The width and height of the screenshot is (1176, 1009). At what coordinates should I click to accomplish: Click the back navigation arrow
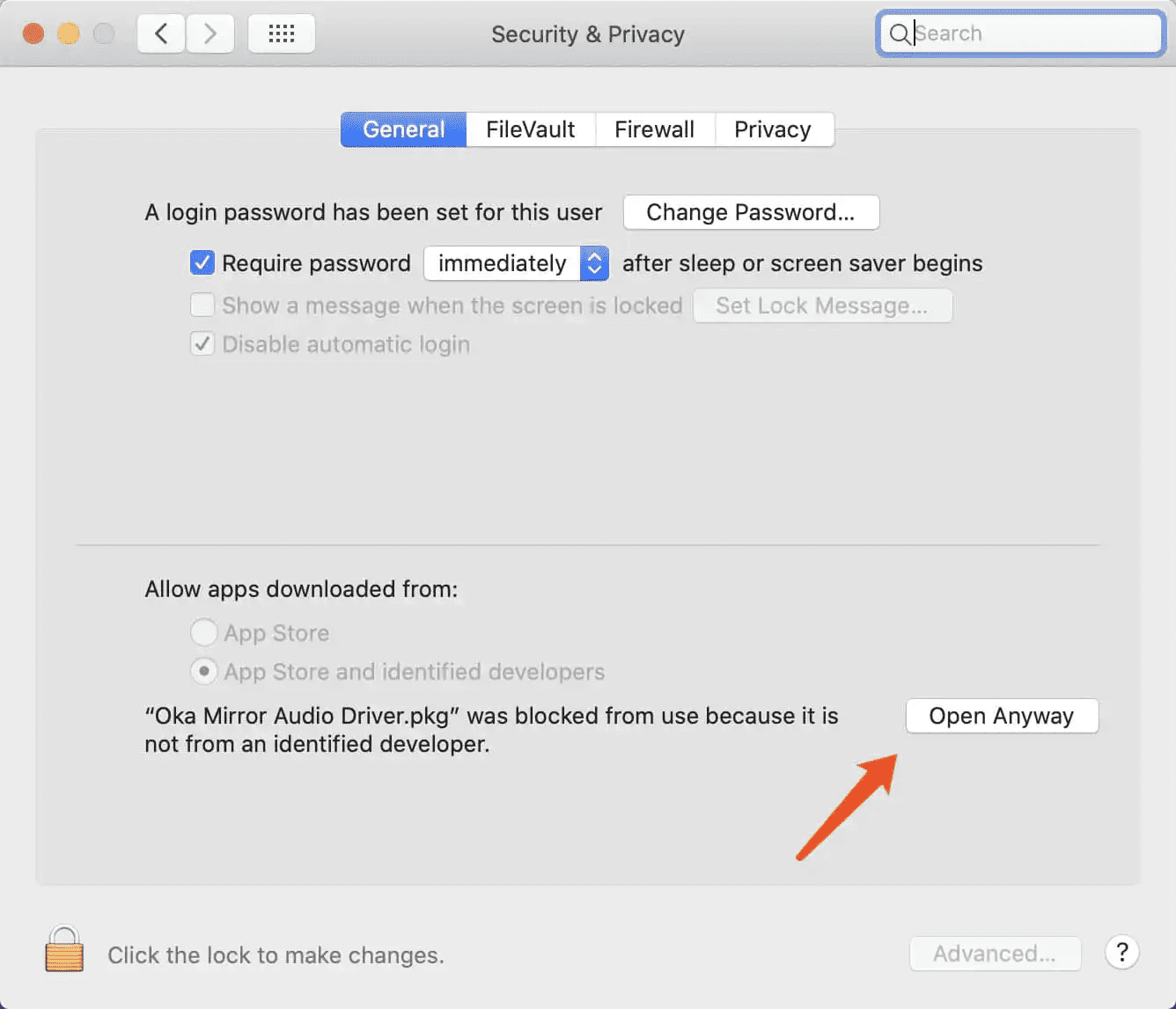(161, 34)
